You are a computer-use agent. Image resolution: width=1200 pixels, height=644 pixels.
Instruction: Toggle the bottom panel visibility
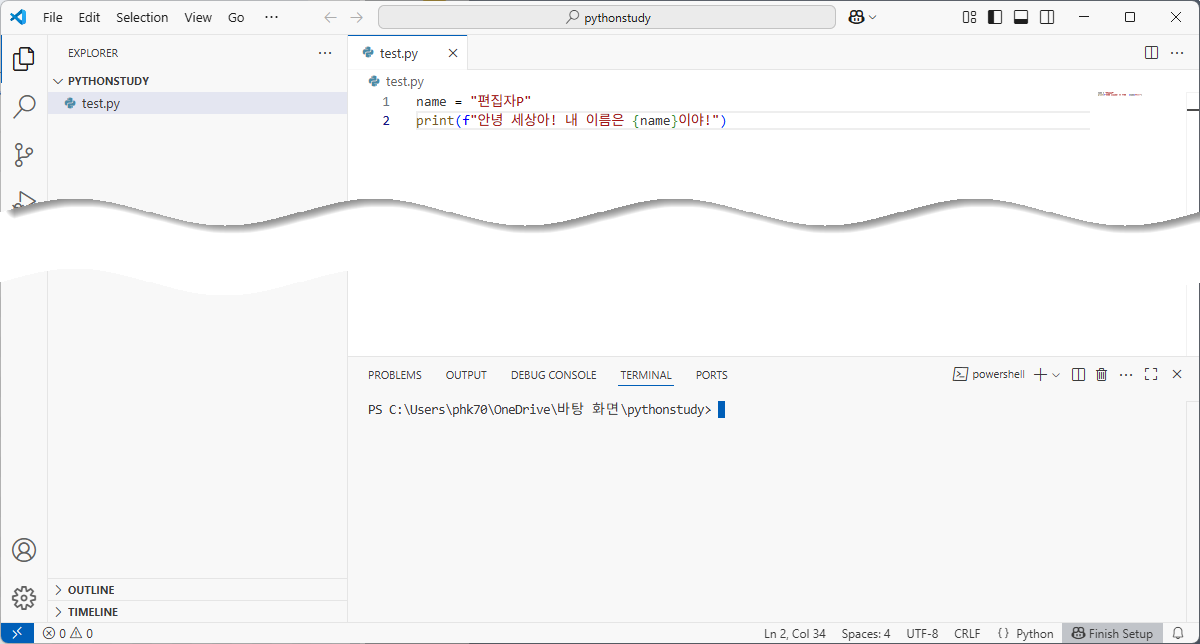(x=1021, y=17)
